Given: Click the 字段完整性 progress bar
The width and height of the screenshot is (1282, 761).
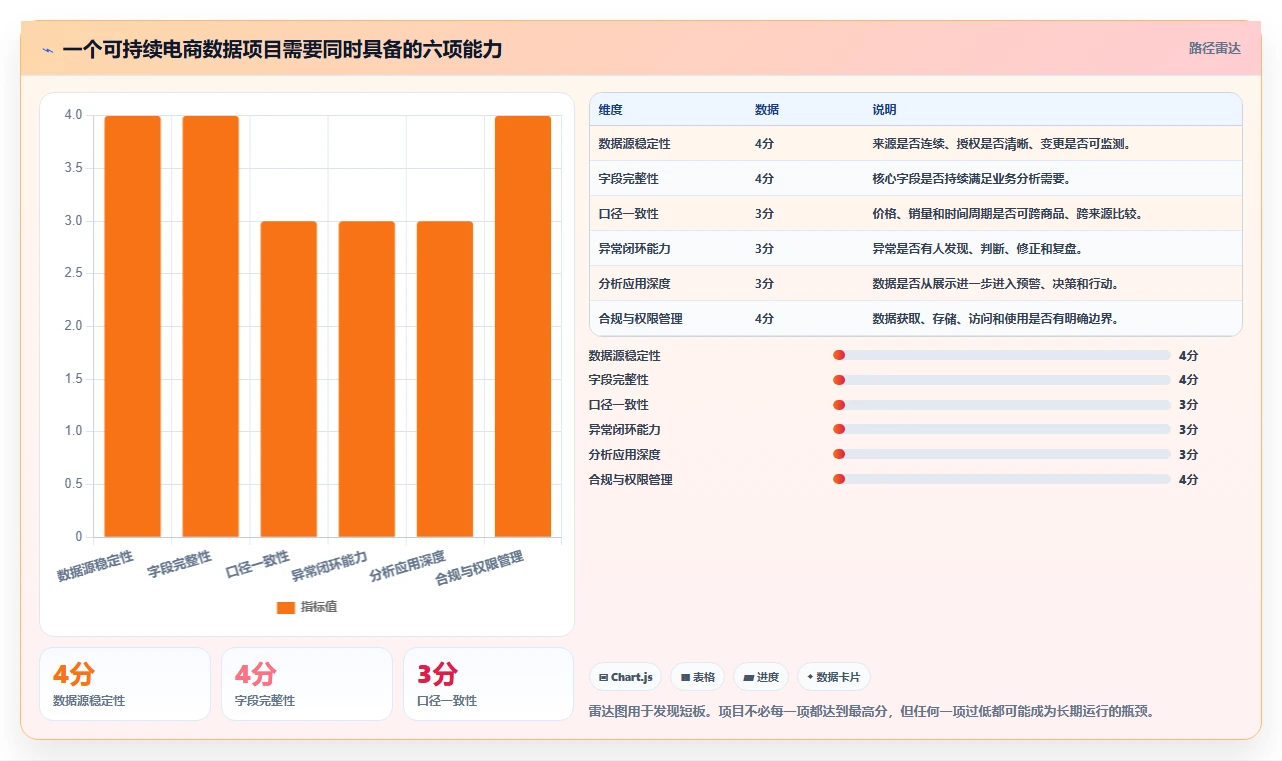Looking at the screenshot, I should click(1001, 380).
